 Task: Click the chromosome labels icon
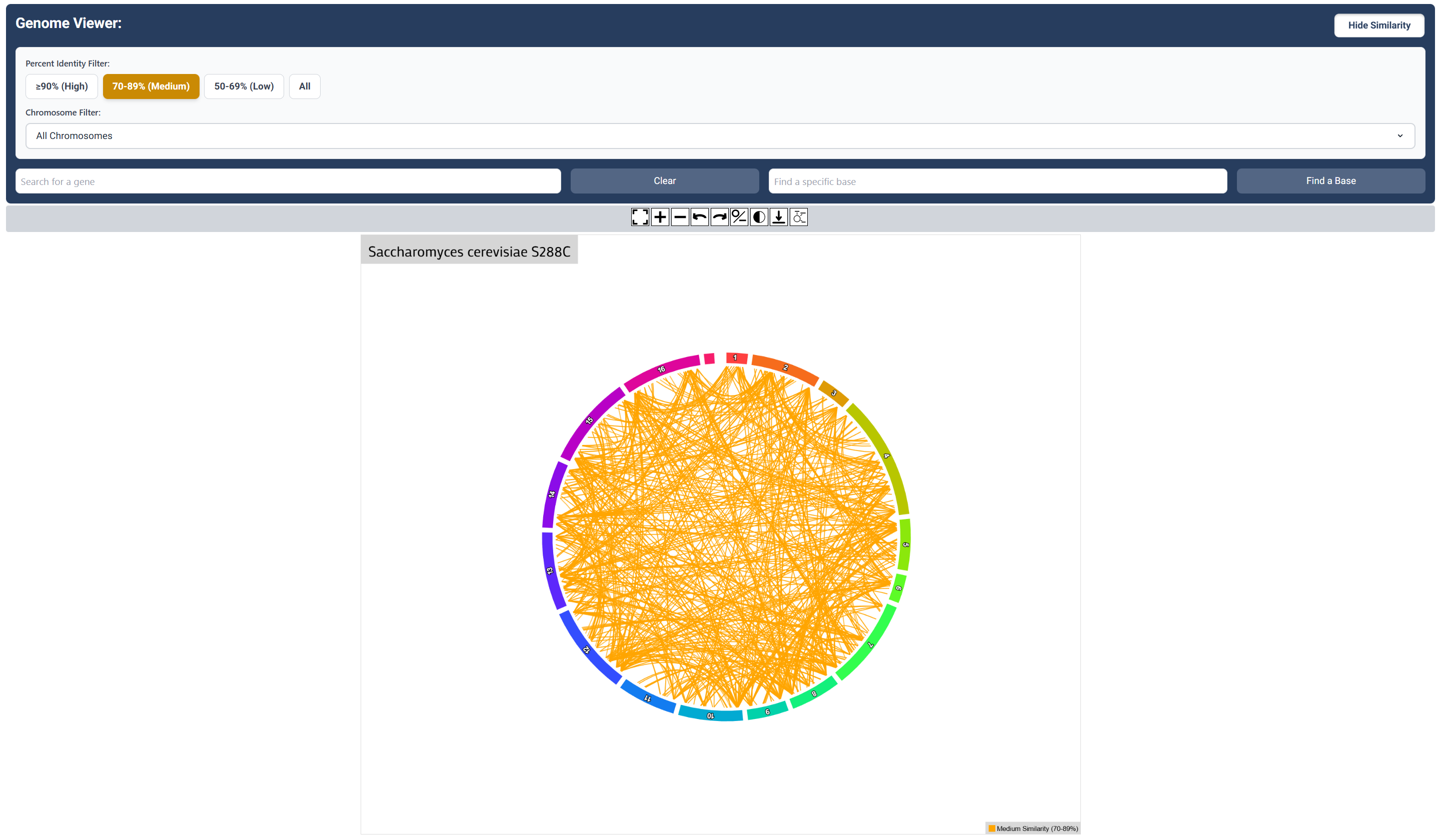coord(798,217)
